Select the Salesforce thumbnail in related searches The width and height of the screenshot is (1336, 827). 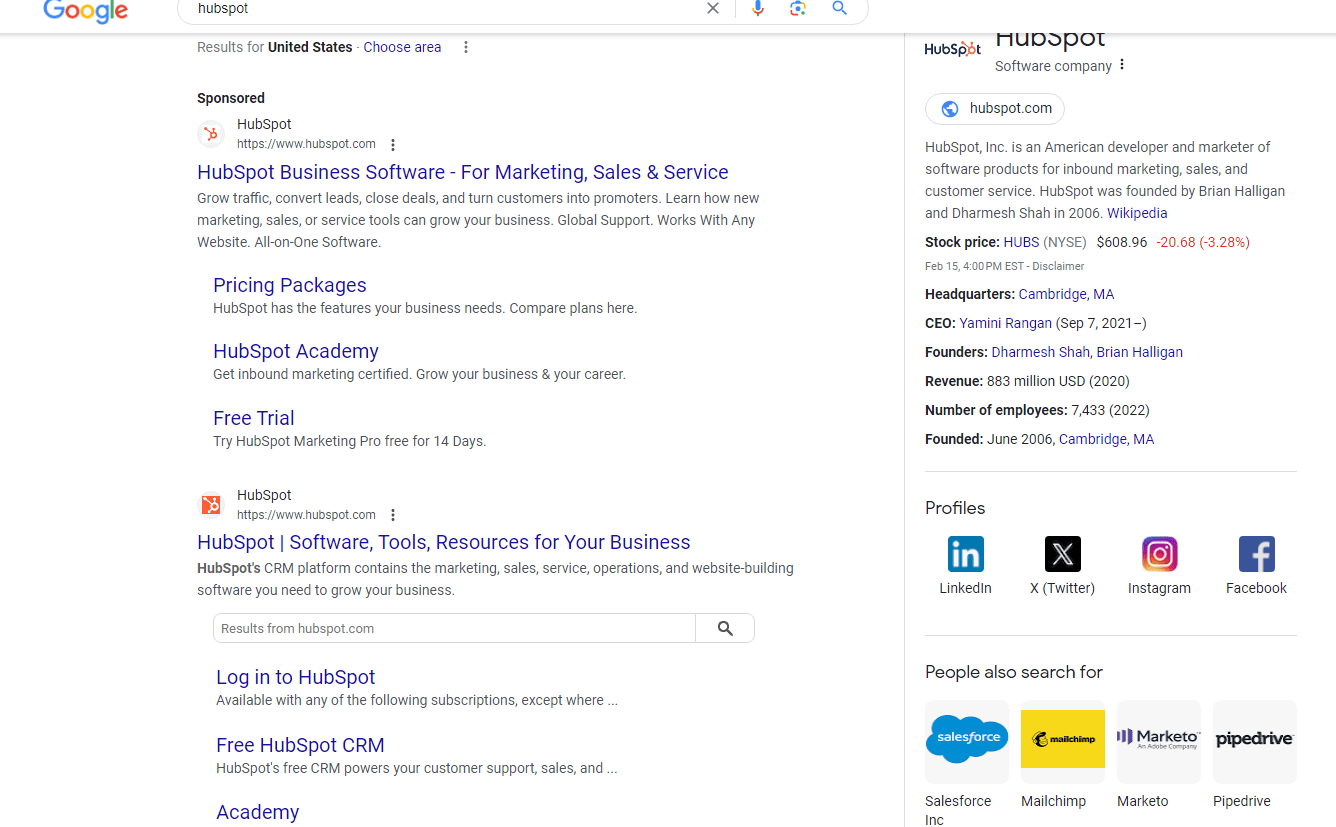[x=966, y=741]
